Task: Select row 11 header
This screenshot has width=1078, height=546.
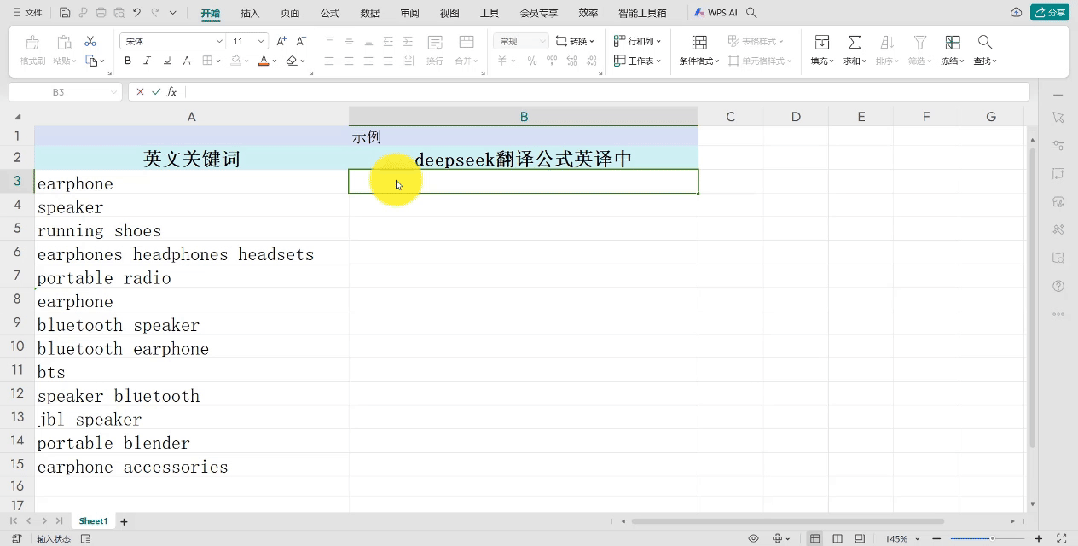Action: (17, 370)
